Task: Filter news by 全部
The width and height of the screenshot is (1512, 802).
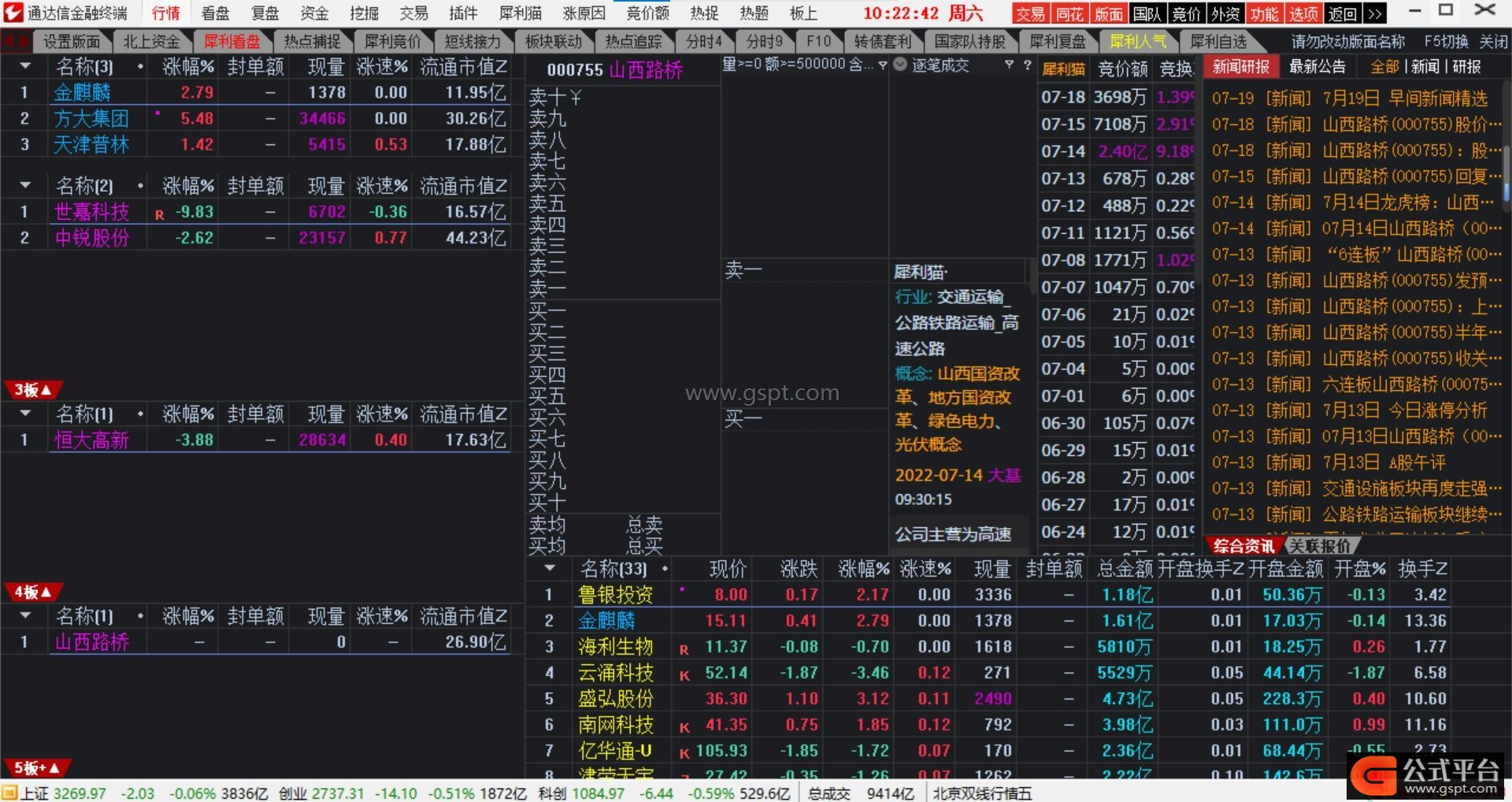Action: click(1384, 67)
